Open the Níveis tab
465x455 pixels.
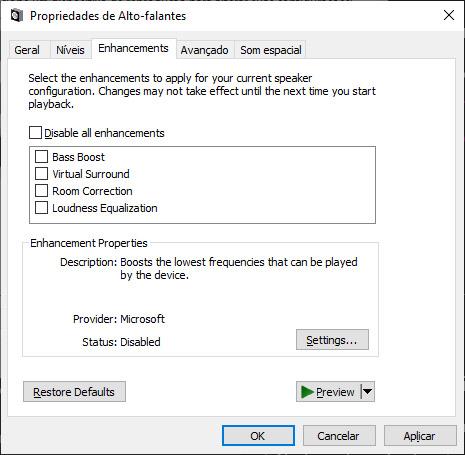(x=70, y=50)
